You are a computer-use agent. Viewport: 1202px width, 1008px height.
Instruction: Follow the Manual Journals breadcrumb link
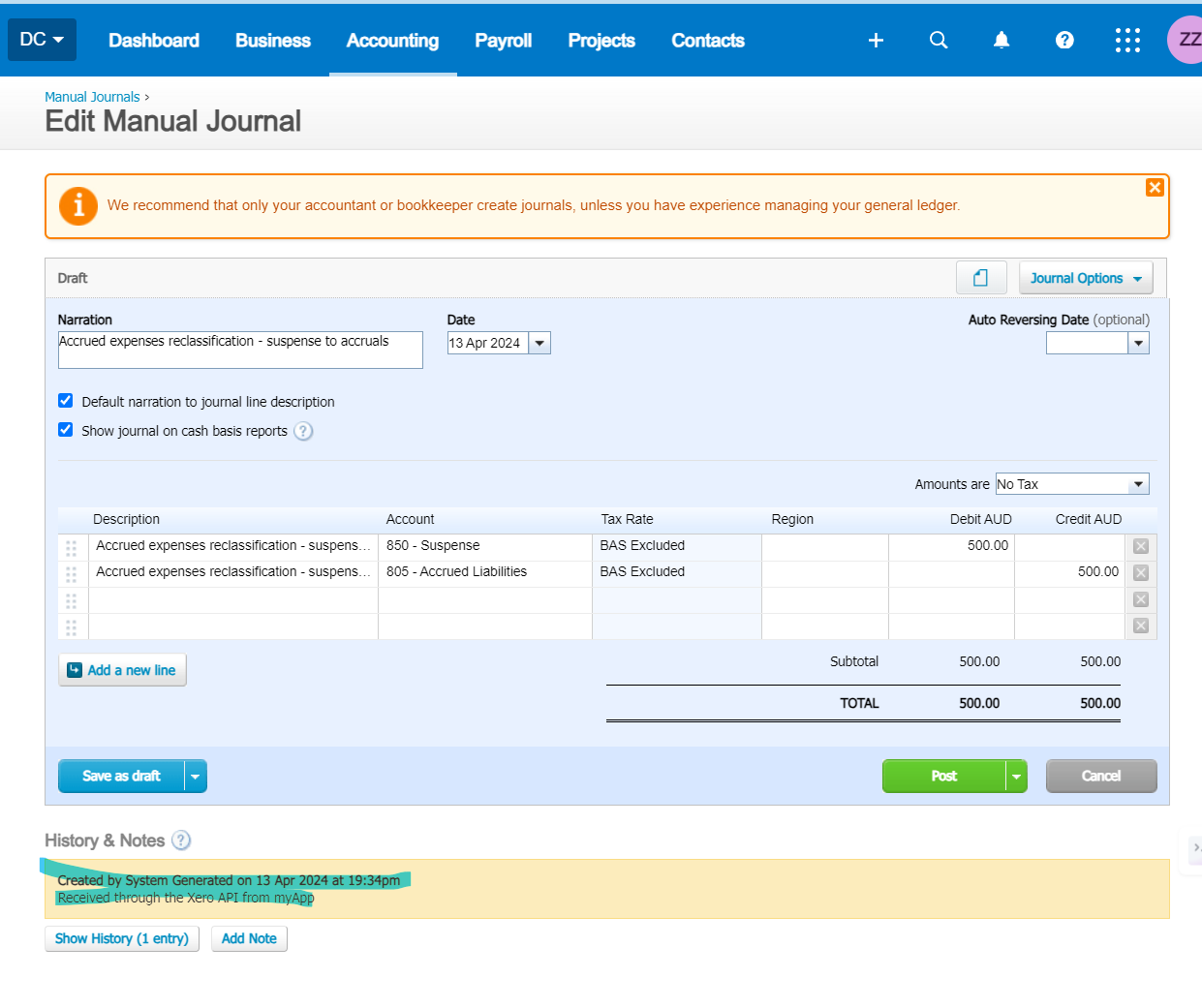tap(92, 97)
